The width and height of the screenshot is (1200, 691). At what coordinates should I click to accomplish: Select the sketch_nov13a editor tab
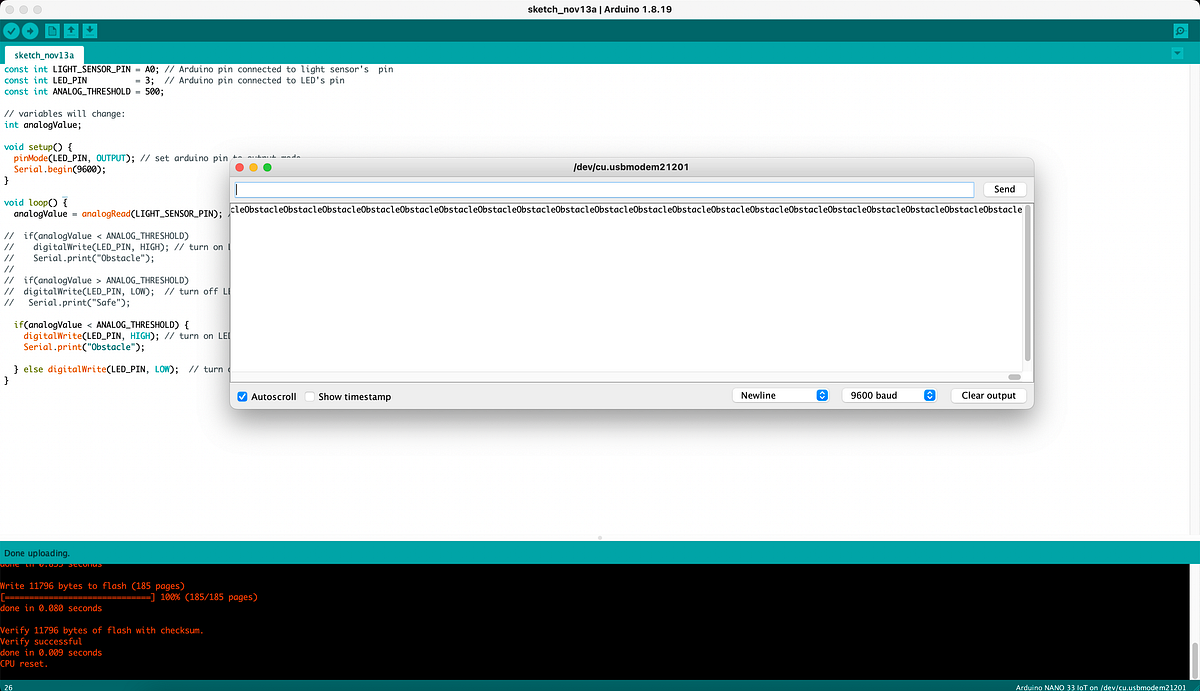[x=43, y=54]
